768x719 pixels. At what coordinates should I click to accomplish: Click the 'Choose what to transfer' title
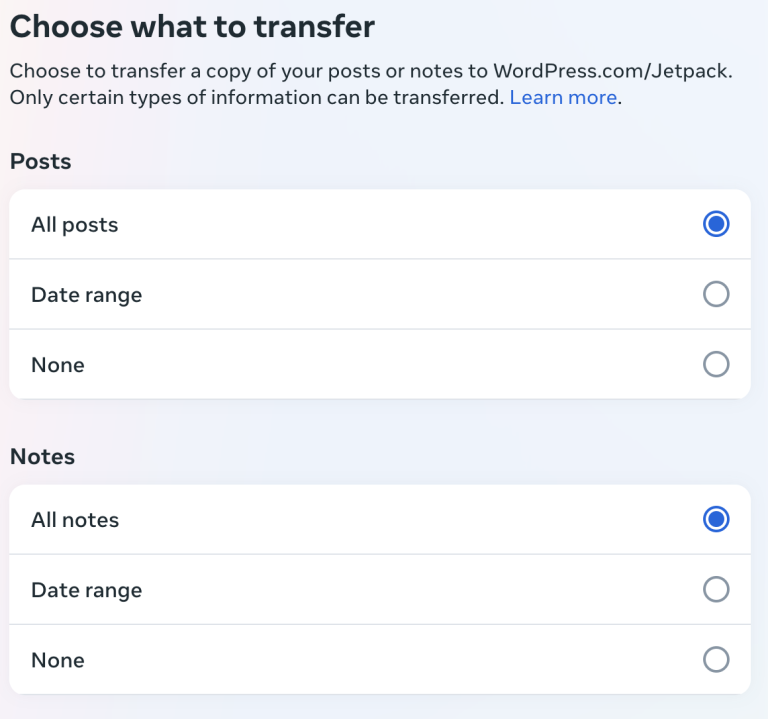pos(192,27)
